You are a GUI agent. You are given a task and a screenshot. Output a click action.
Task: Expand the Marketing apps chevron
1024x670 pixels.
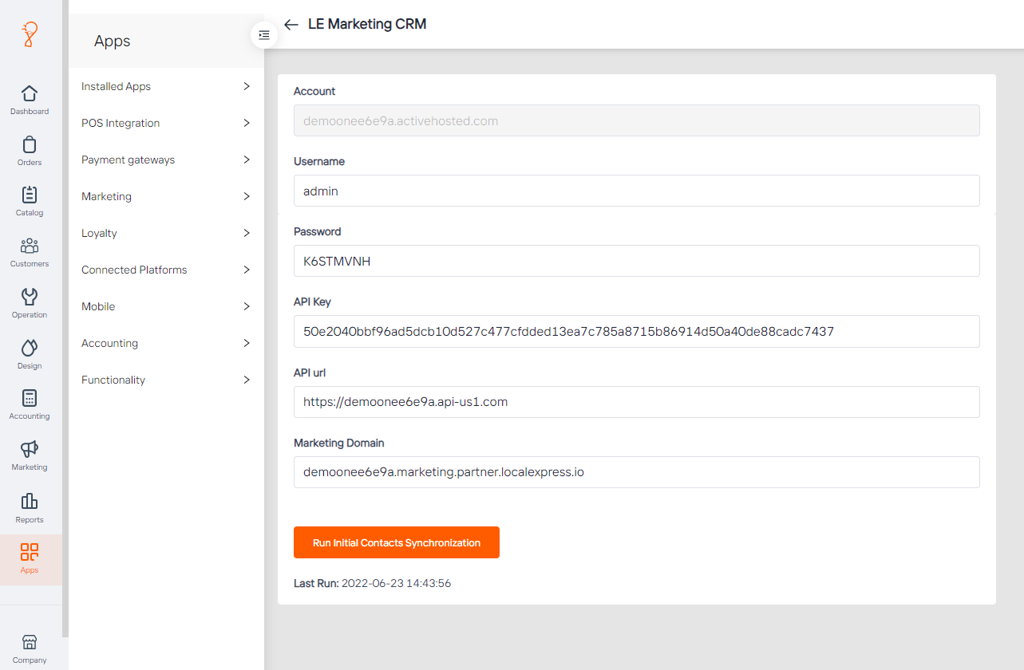click(246, 196)
